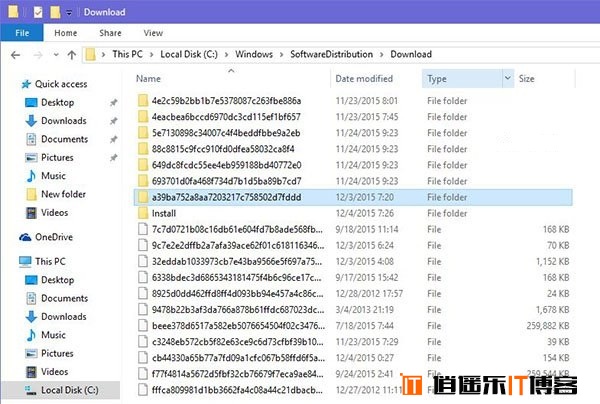Open Downloads under Quick access
Viewport: 600px width, 404px height.
pyautogui.click(x=56, y=121)
